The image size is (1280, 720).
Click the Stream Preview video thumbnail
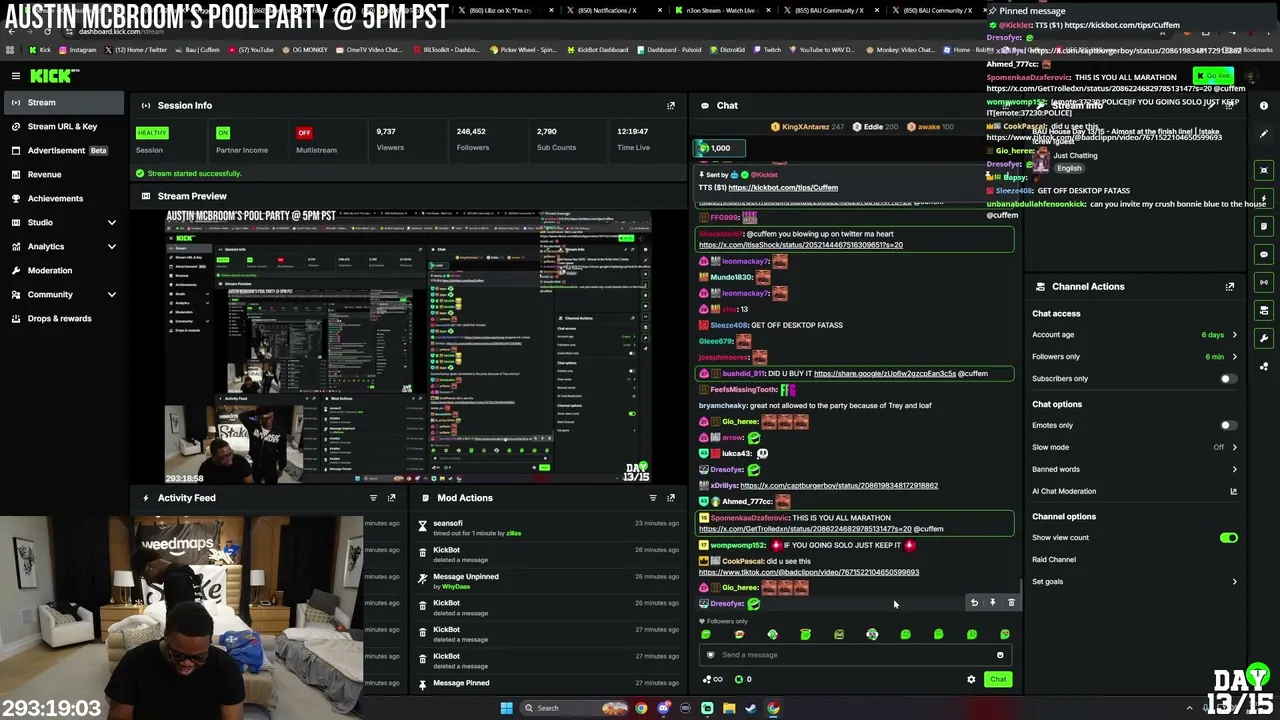408,346
